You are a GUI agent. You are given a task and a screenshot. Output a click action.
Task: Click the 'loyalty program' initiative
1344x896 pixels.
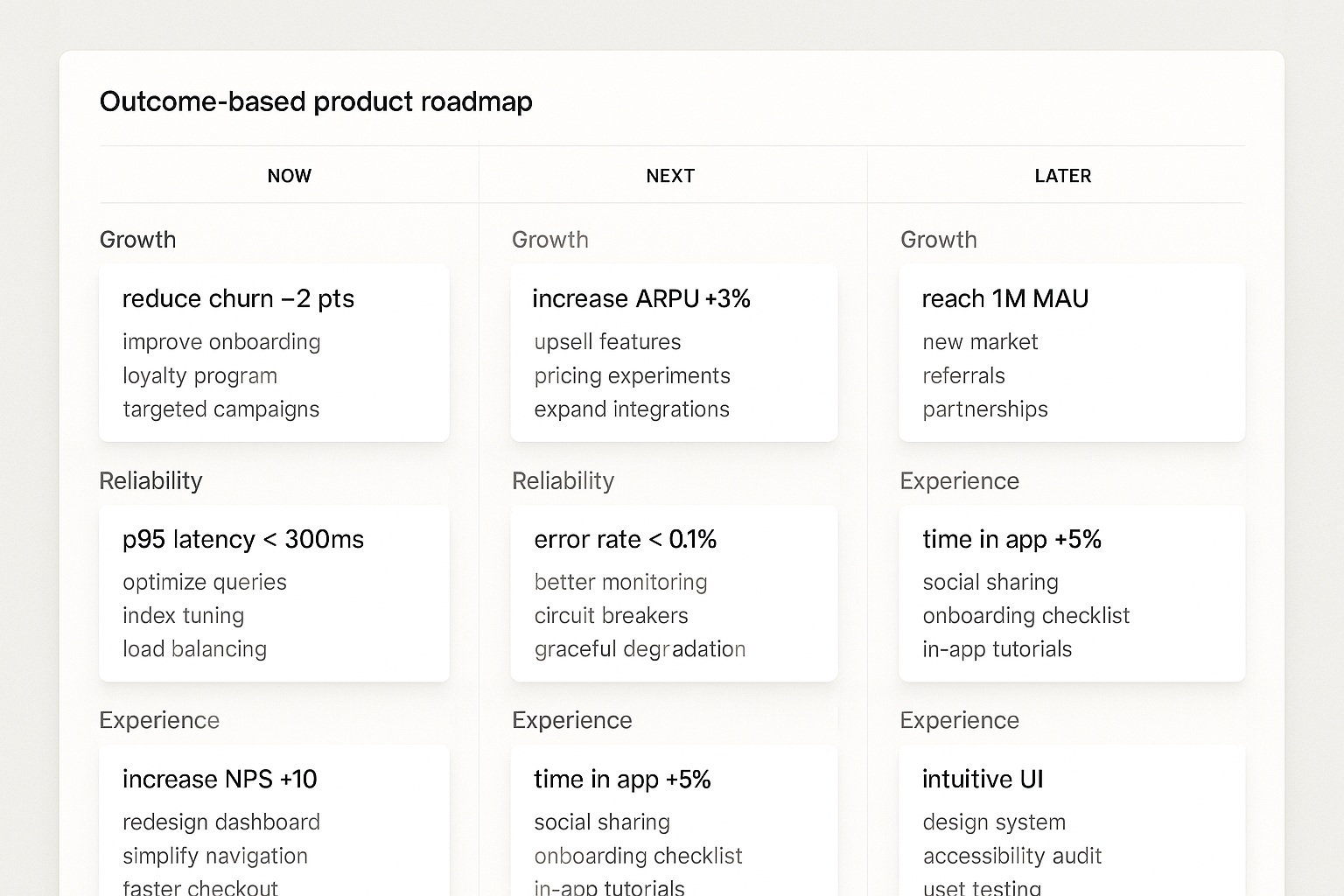pos(199,376)
